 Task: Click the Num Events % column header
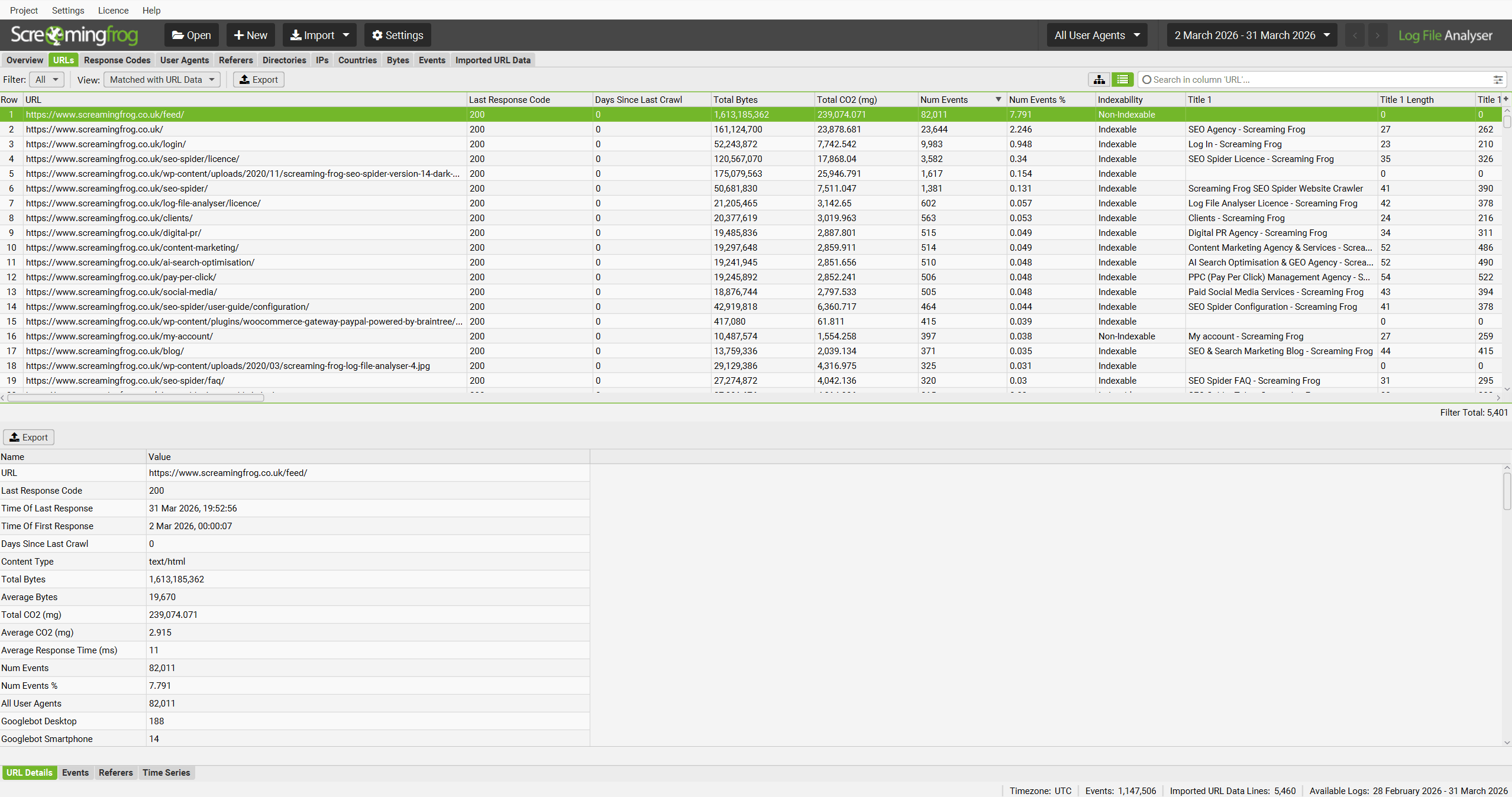coord(1051,99)
